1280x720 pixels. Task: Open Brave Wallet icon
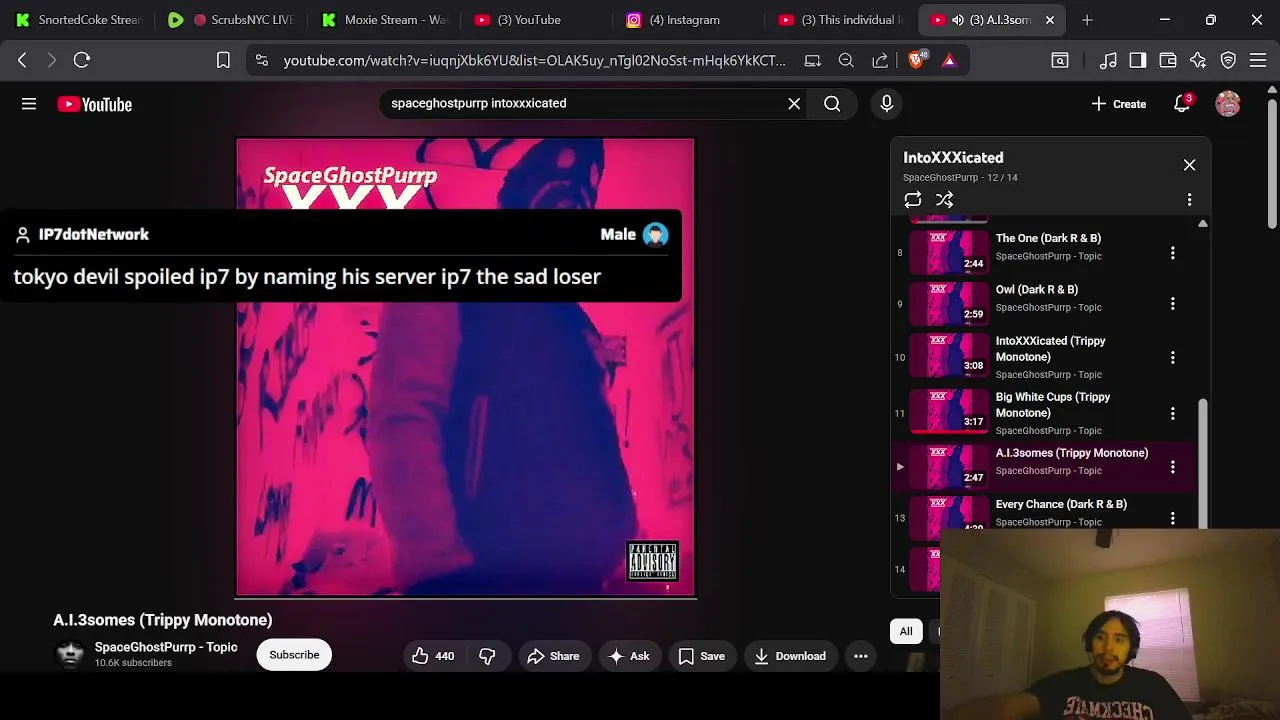[1167, 61]
